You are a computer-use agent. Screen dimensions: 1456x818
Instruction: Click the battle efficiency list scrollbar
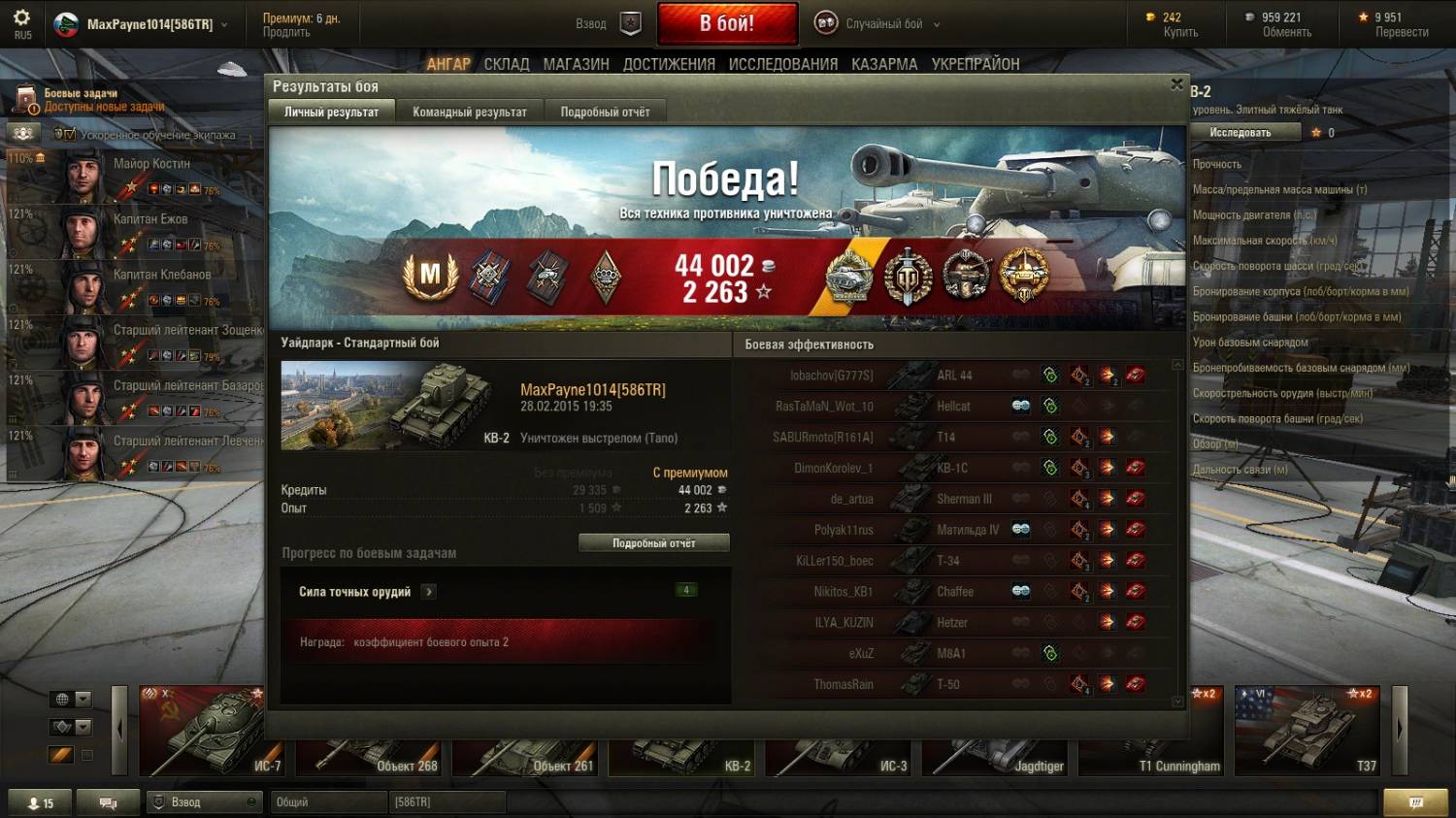click(1177, 533)
